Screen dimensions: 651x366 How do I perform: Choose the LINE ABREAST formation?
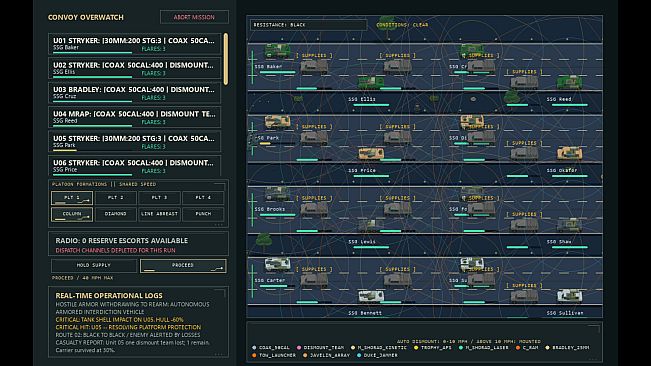159,214
